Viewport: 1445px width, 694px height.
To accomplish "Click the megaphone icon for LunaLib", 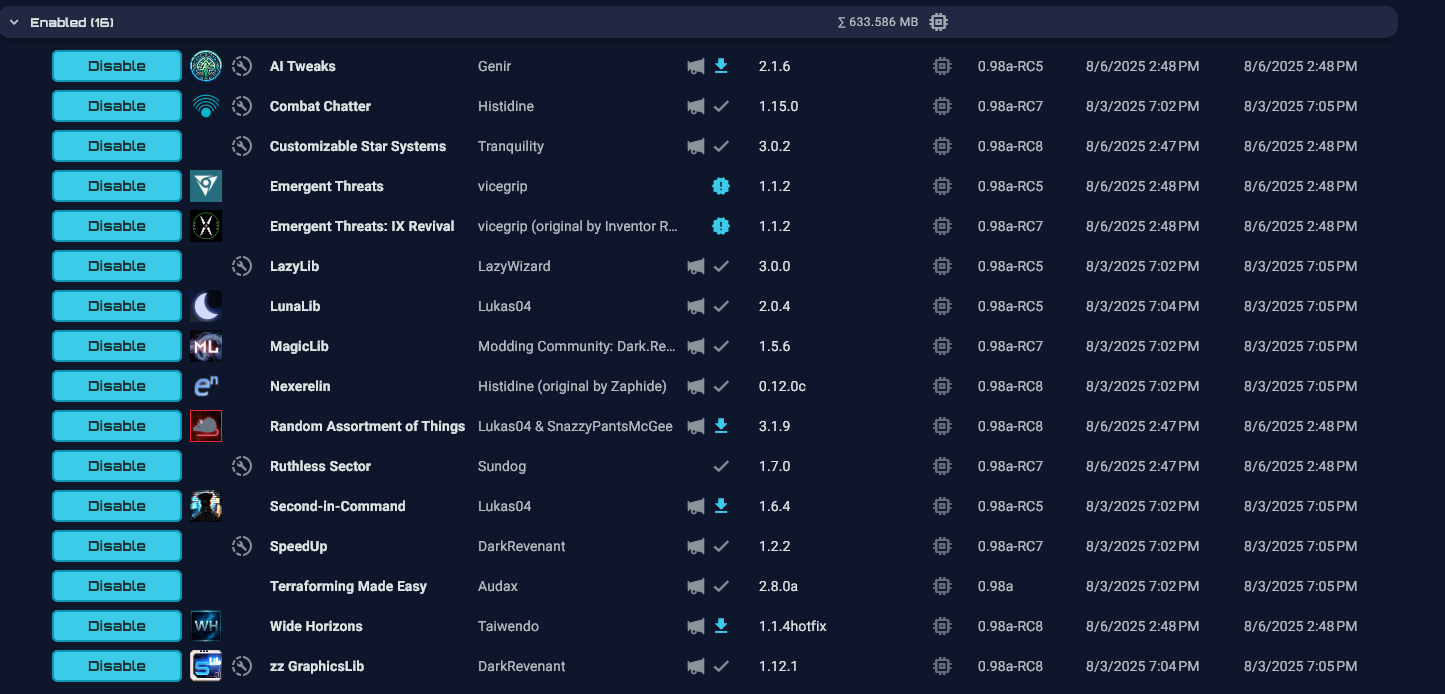I will tap(696, 306).
